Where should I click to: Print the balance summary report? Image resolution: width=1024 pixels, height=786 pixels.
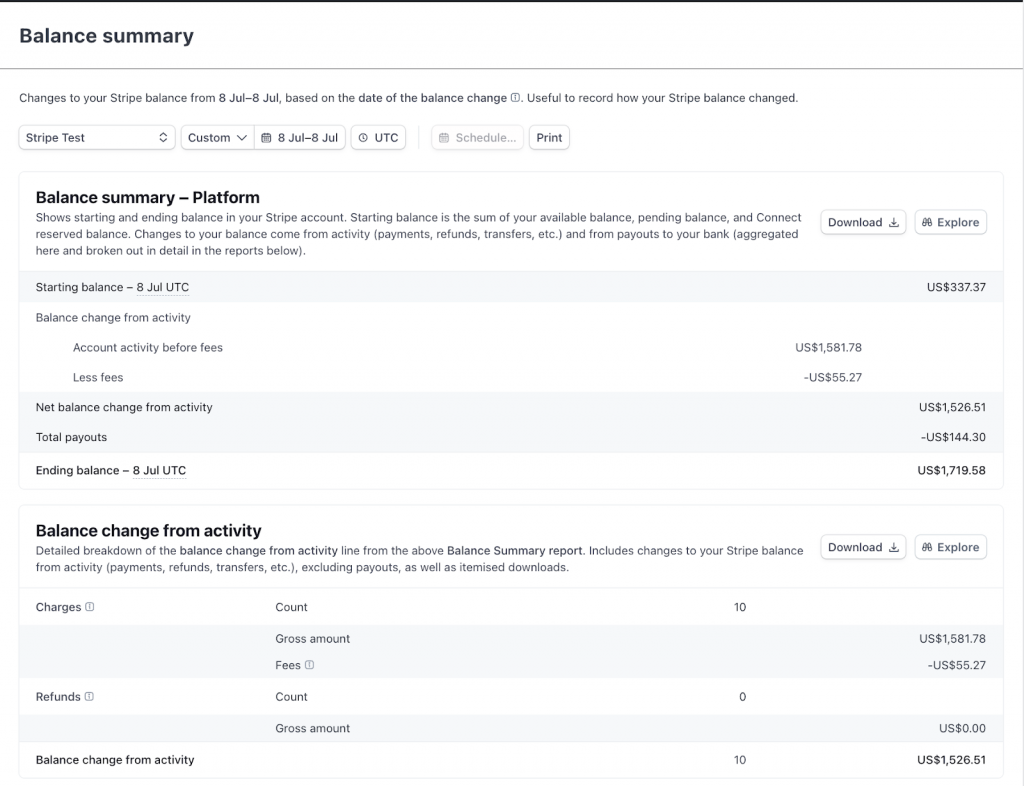pos(549,138)
